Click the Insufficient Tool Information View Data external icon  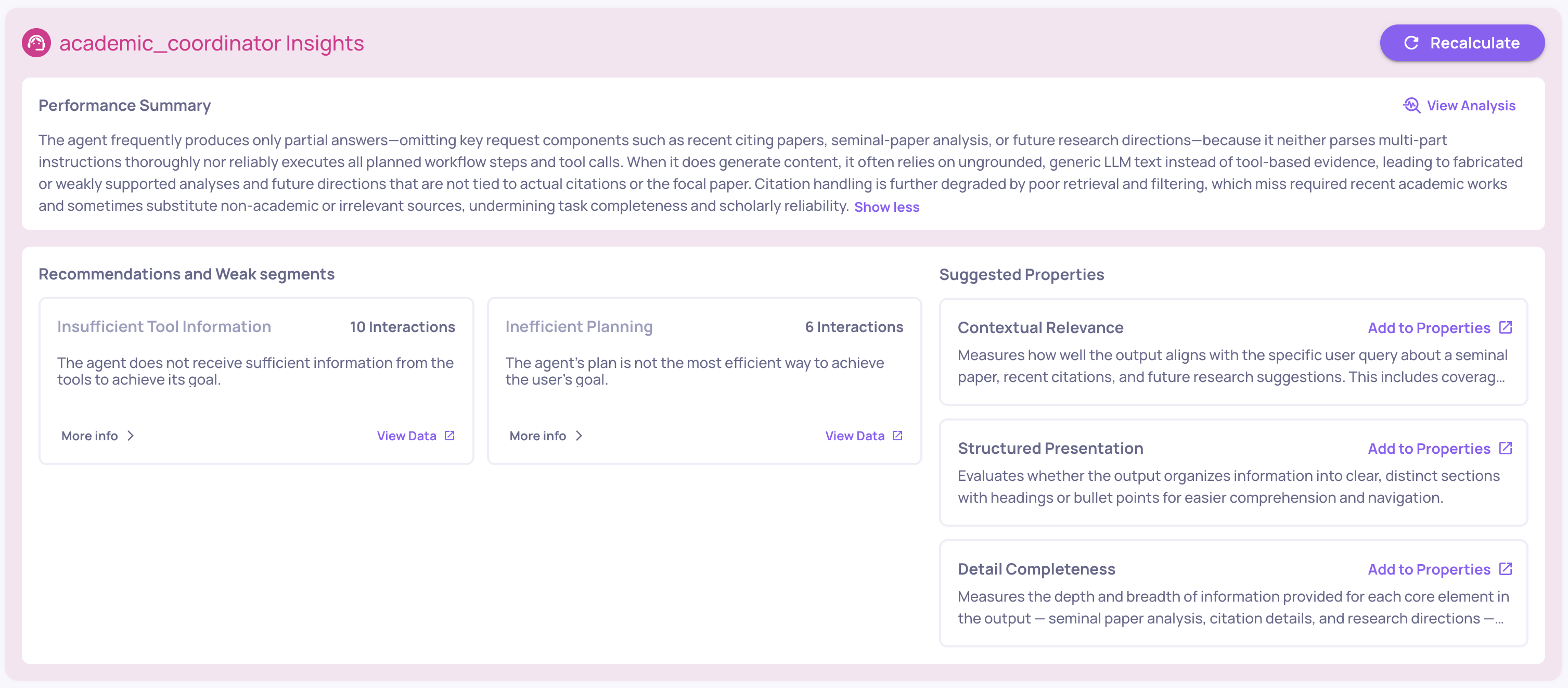point(449,436)
